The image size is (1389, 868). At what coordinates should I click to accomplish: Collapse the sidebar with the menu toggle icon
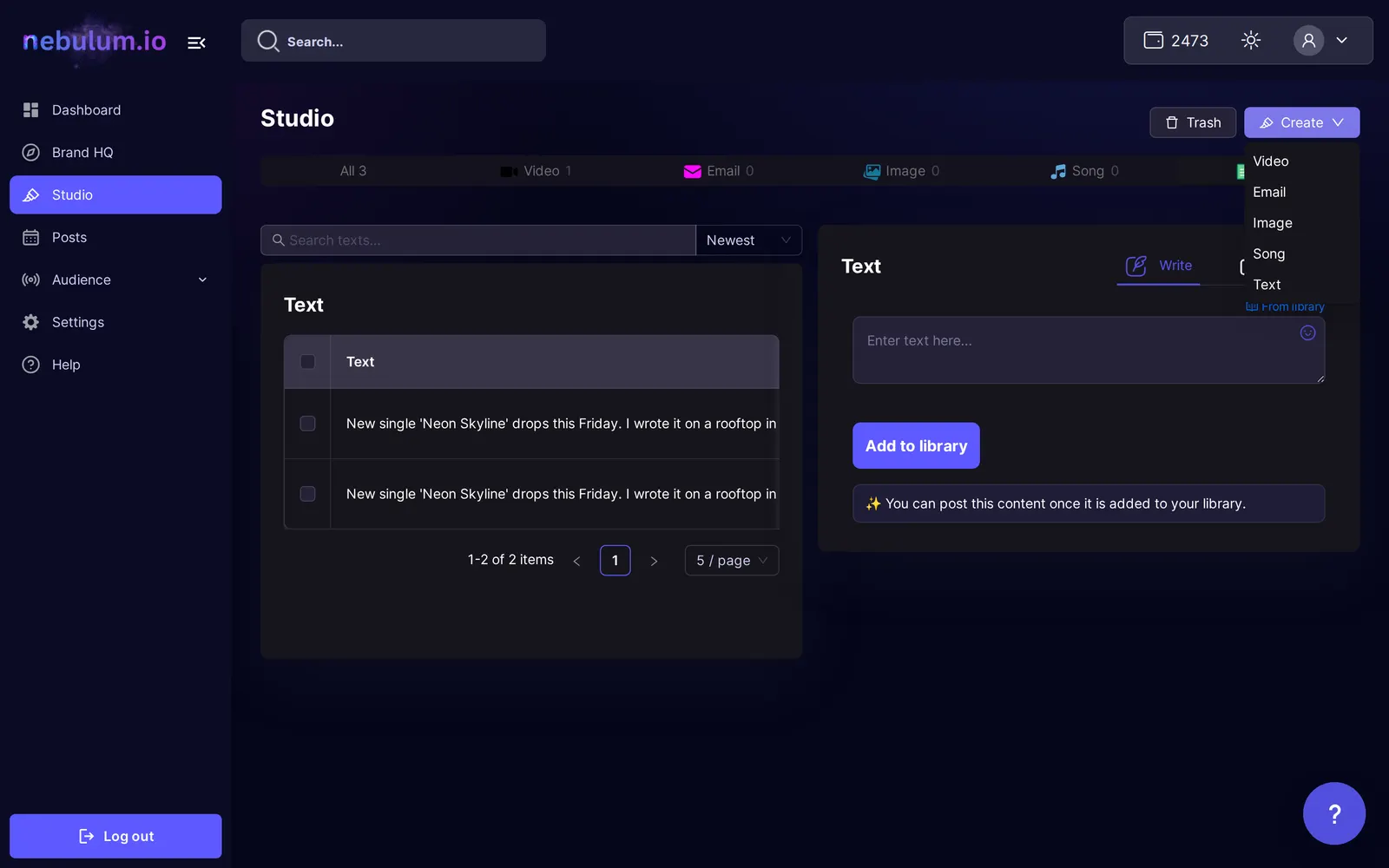pyautogui.click(x=196, y=42)
